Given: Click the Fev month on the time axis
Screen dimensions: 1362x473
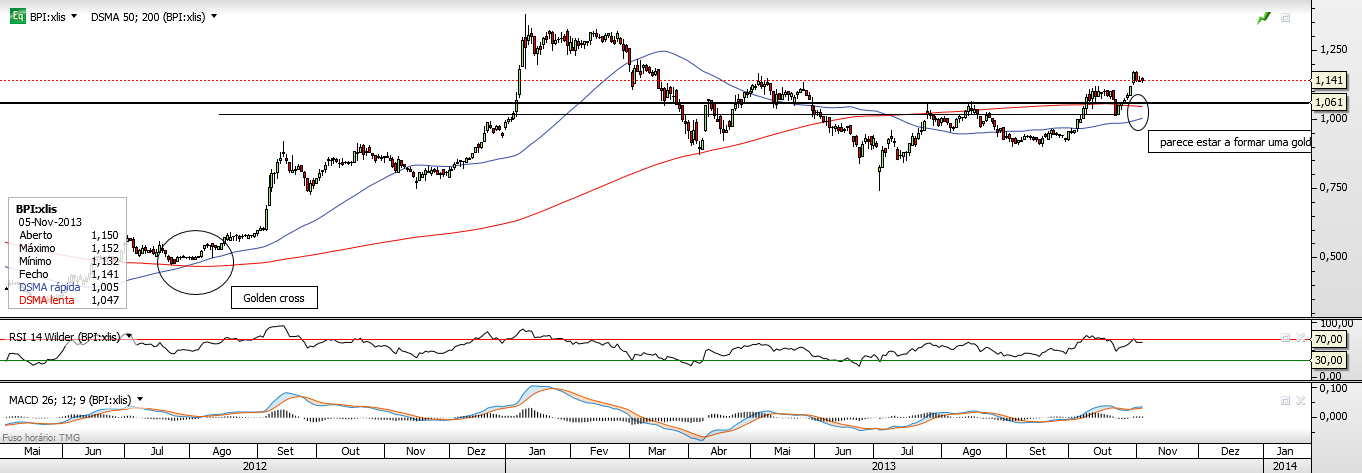Looking at the screenshot, I should (601, 451).
